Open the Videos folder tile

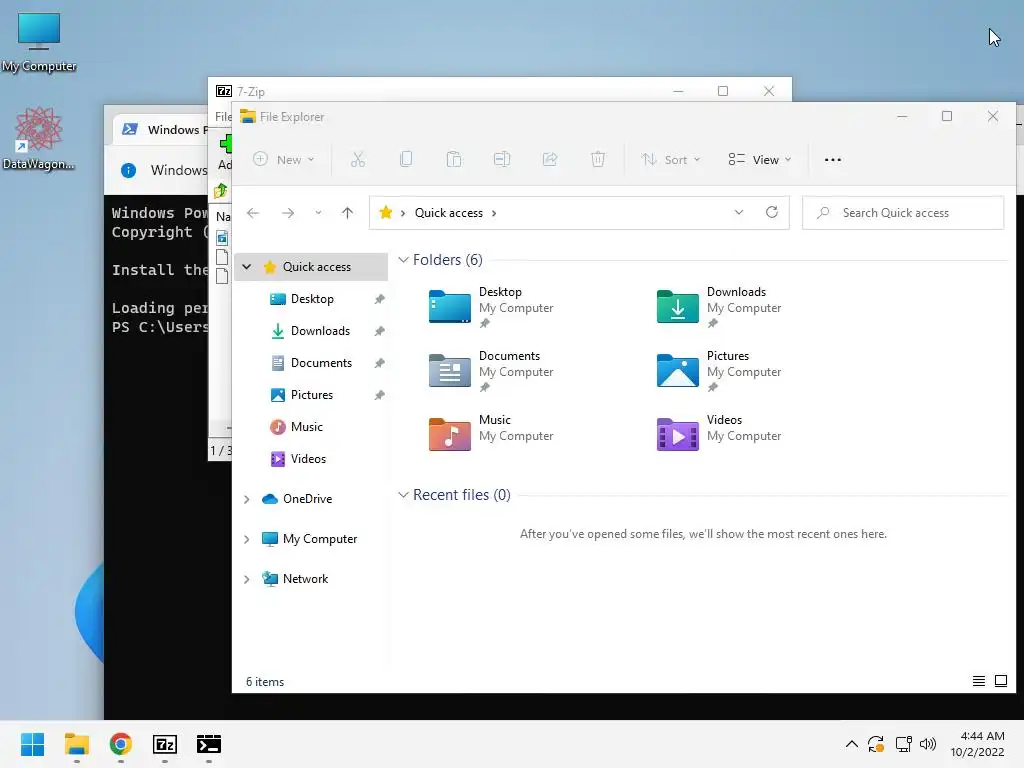(719, 434)
